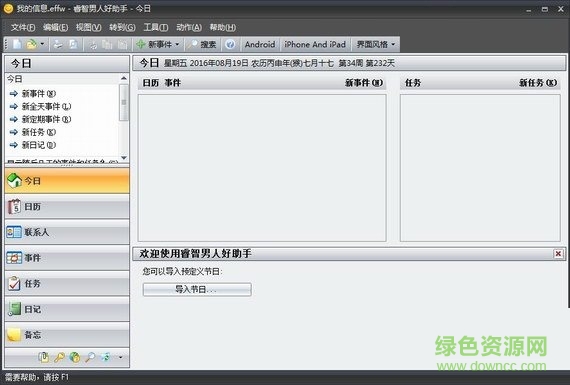Select 事件 in the navigation pane

click(67, 258)
